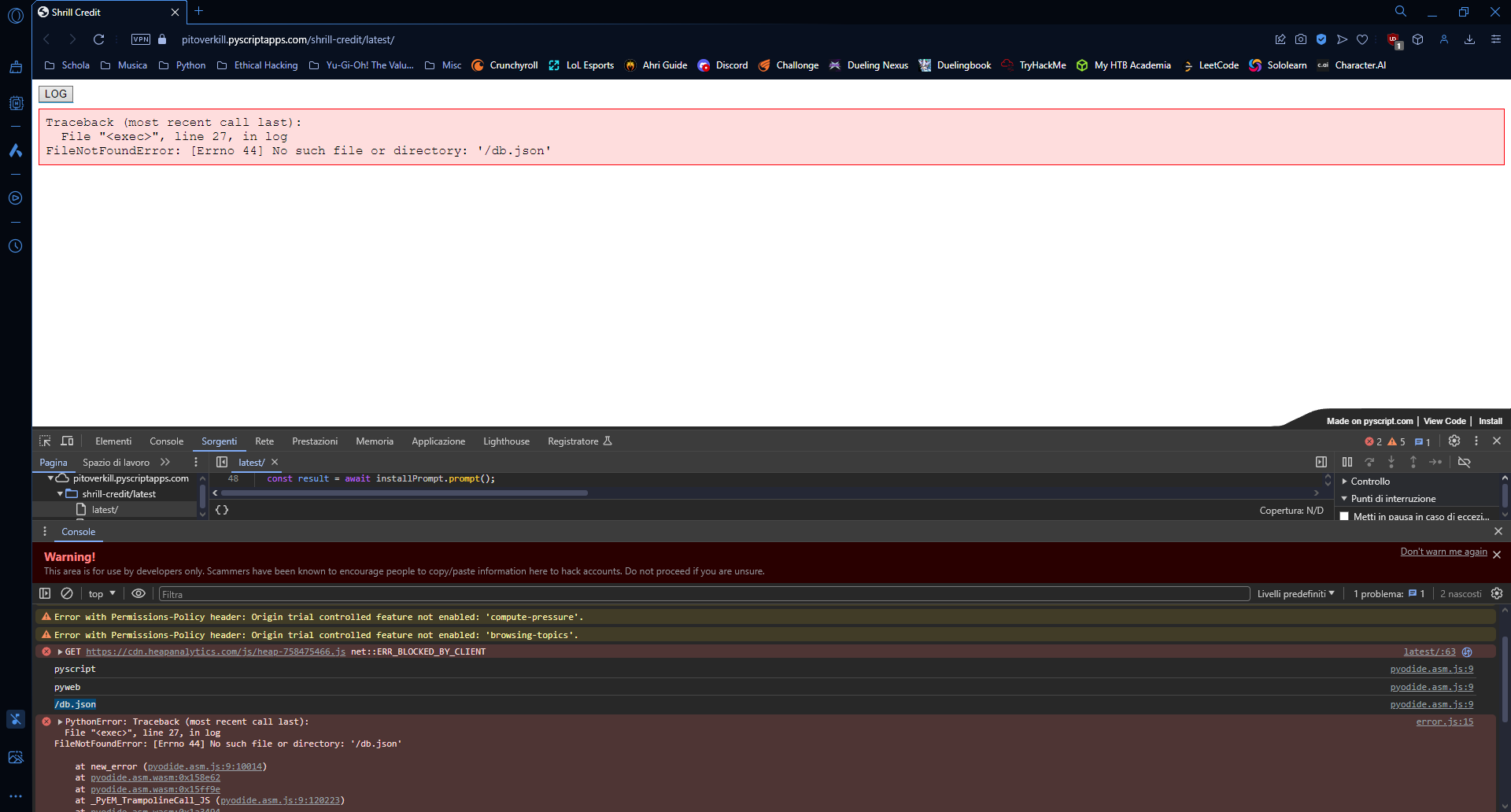Click the 'Don't warn me again' link
The width and height of the screenshot is (1511, 812).
point(1443,552)
